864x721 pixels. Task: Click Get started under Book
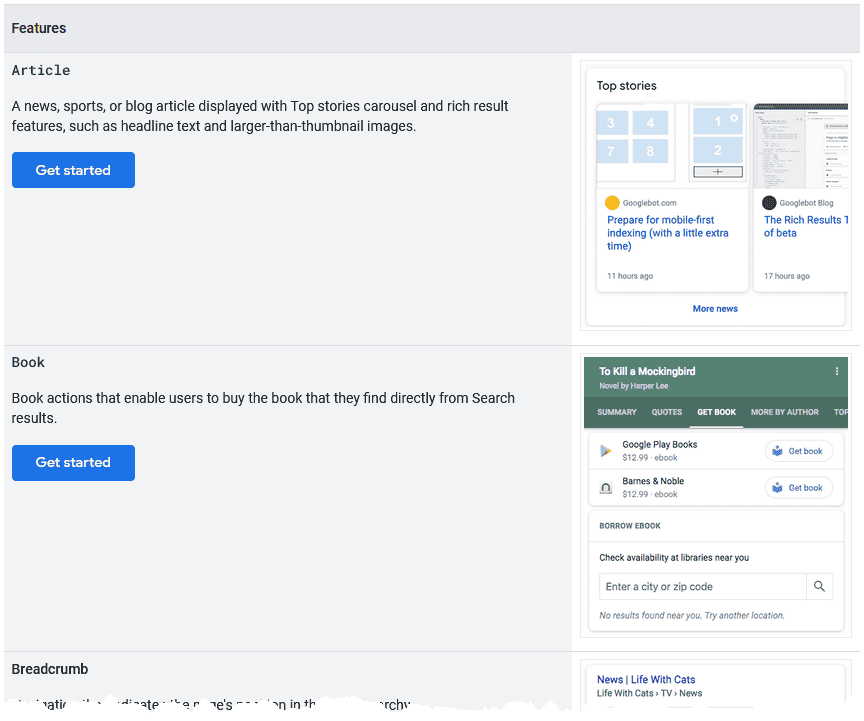(73, 462)
